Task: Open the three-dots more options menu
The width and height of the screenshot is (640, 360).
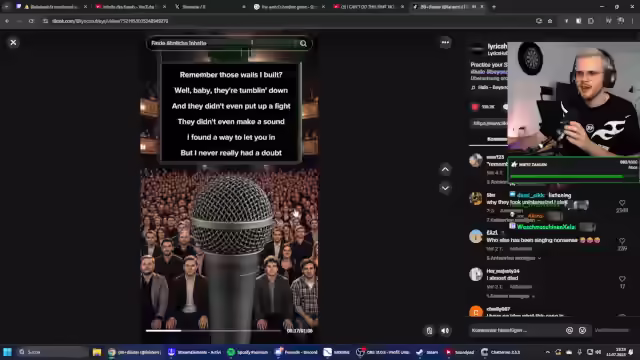Action: pyautogui.click(x=445, y=42)
